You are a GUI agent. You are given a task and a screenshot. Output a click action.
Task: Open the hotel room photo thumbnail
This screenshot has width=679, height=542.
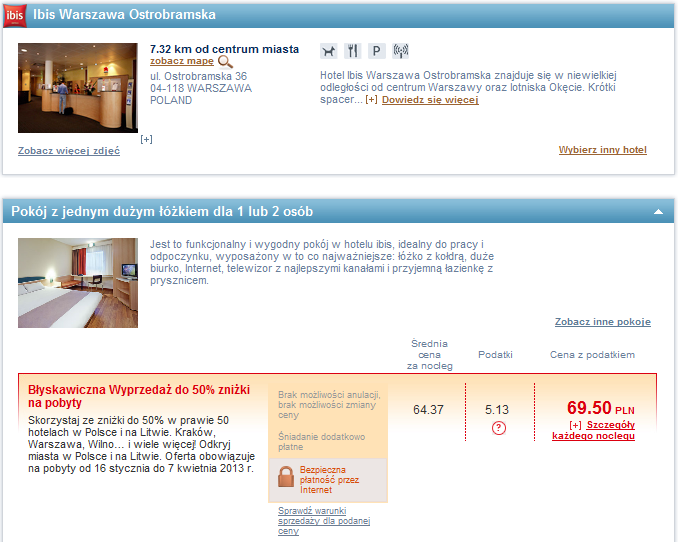coord(78,283)
